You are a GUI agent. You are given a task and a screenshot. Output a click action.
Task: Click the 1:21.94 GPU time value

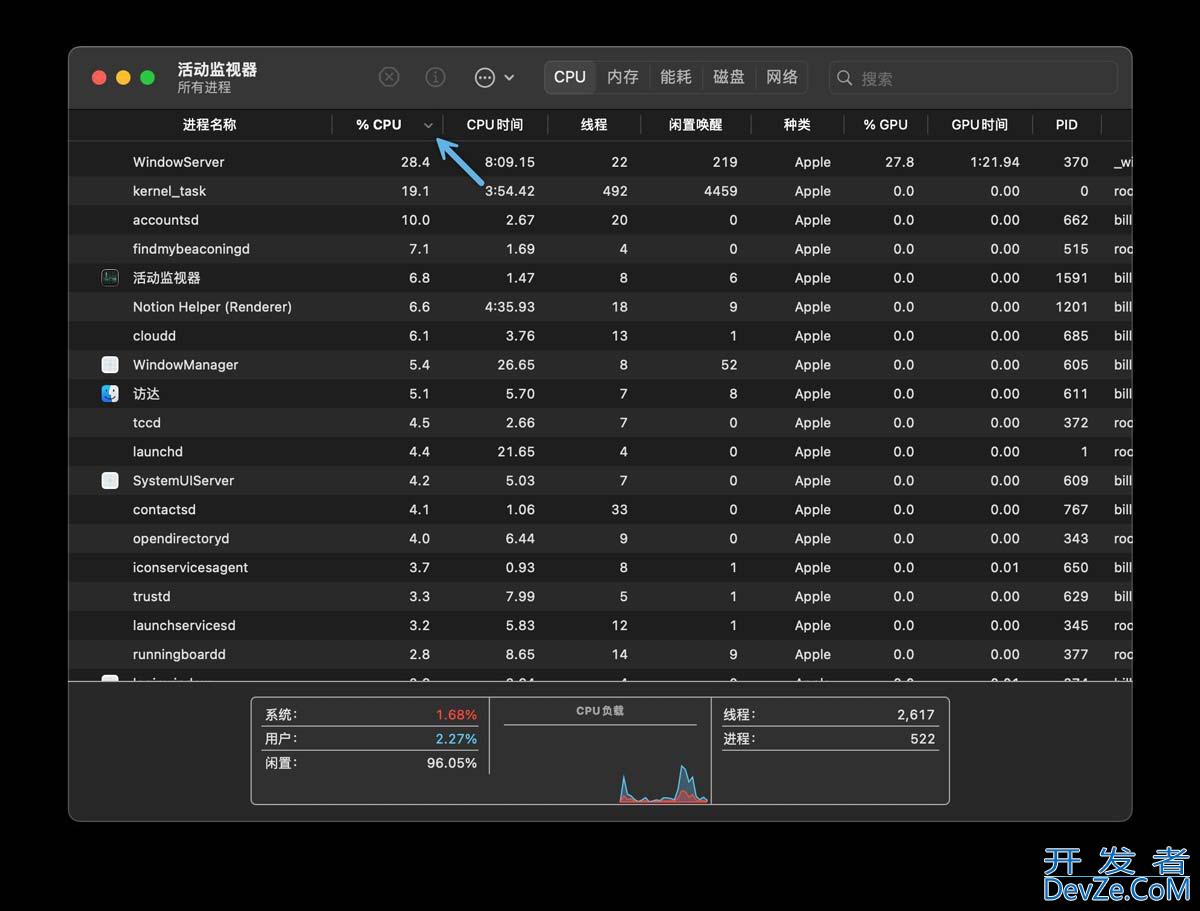[995, 162]
